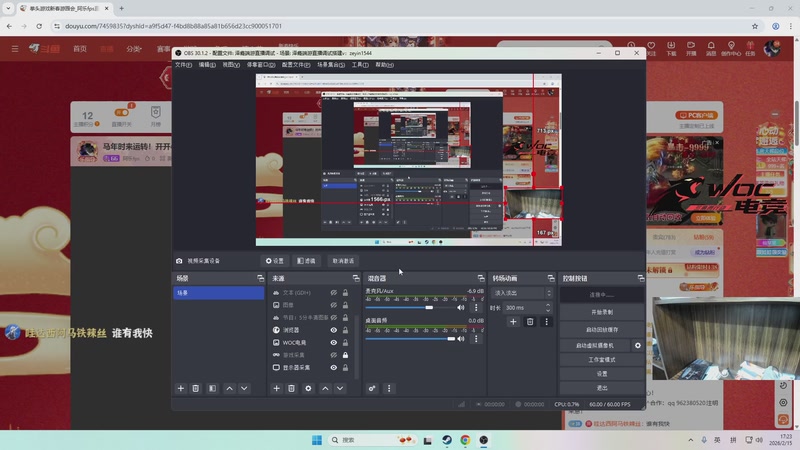
Task: Show the 游戏采集 source with eye icon
Action: click(334, 355)
